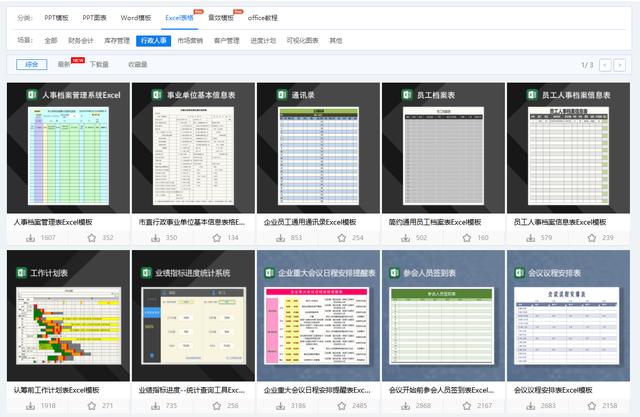This screenshot has width=640, height=417.
Task: Open the 人事档案管理表Excel模板 title link
Action: coord(53,222)
